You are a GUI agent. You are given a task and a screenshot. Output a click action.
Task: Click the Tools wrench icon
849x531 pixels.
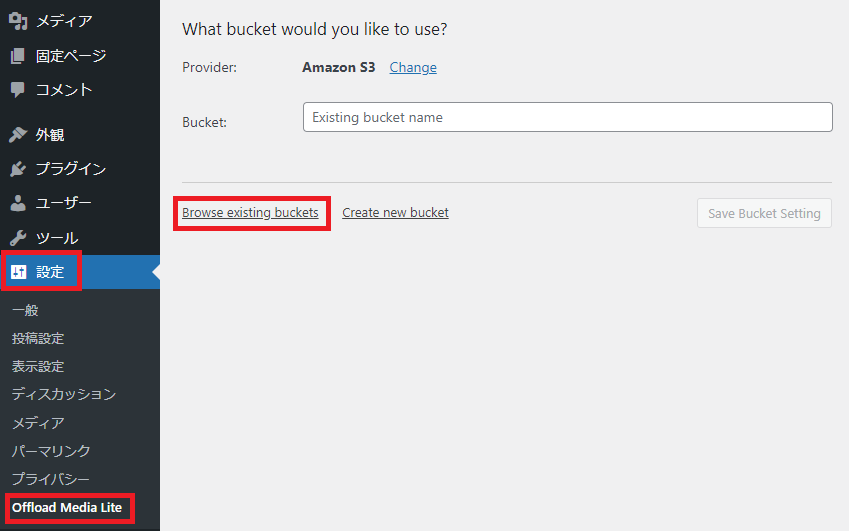tap(18, 238)
